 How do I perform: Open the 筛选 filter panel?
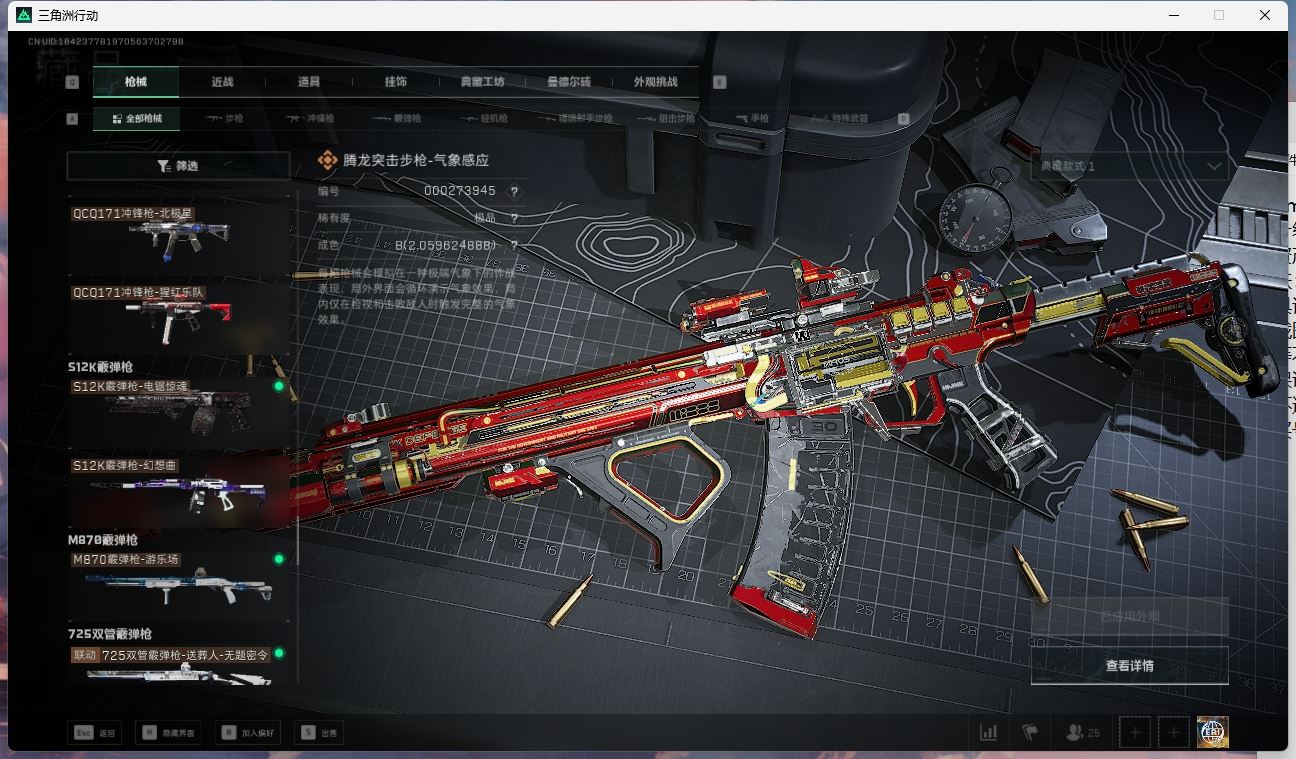click(178, 166)
